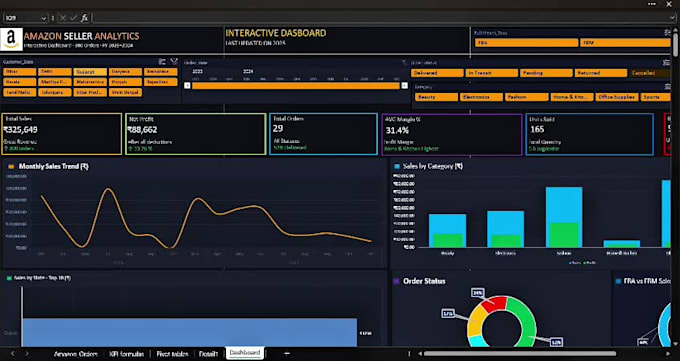Toggle multi-select on Customer_State slicer
This screenshot has width=680, height=361.
pos(162,62)
